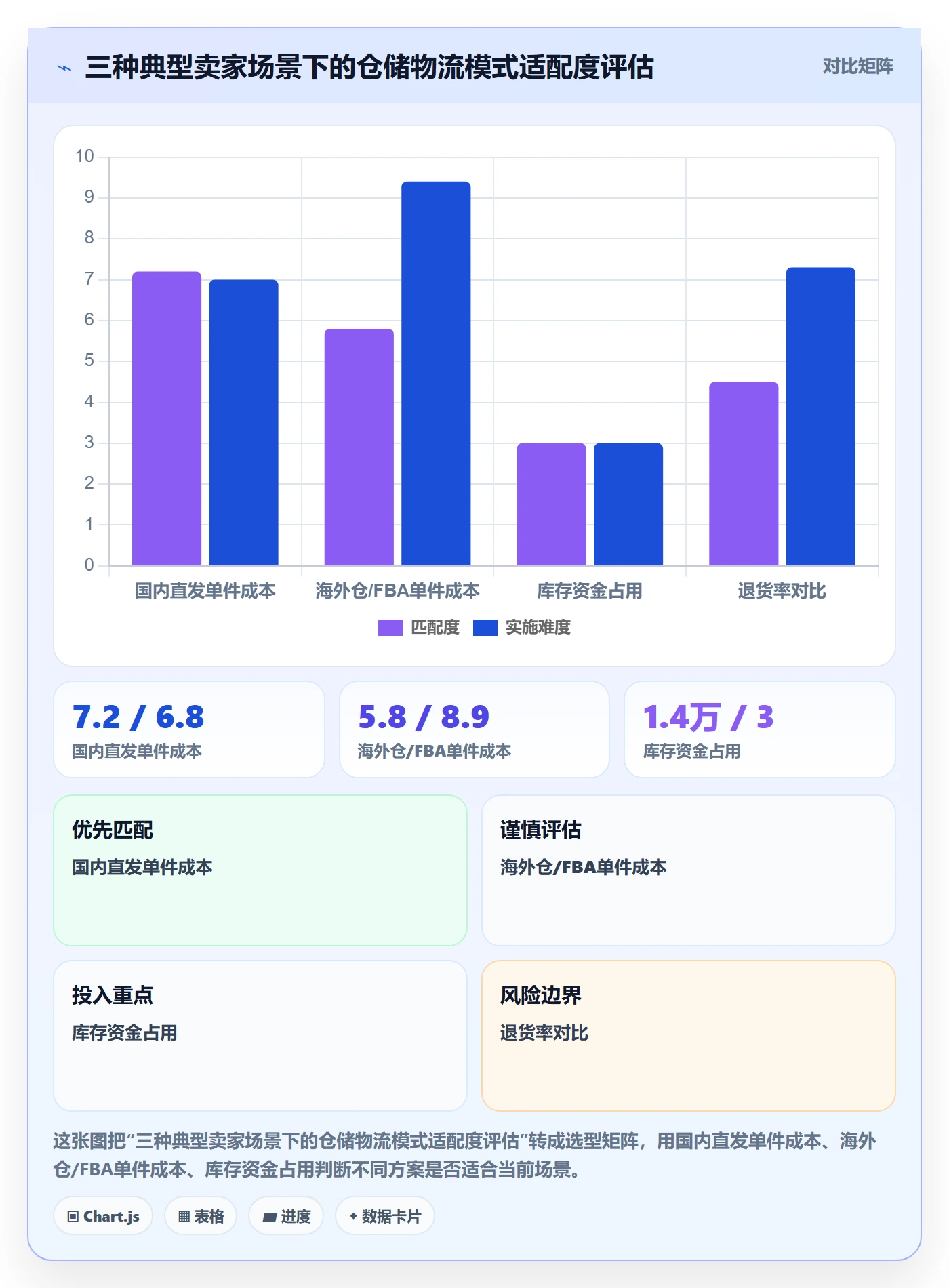Click the tallest blue bar for 海外仓/FBA单件成本
The height and width of the screenshot is (1288, 949).
436,374
